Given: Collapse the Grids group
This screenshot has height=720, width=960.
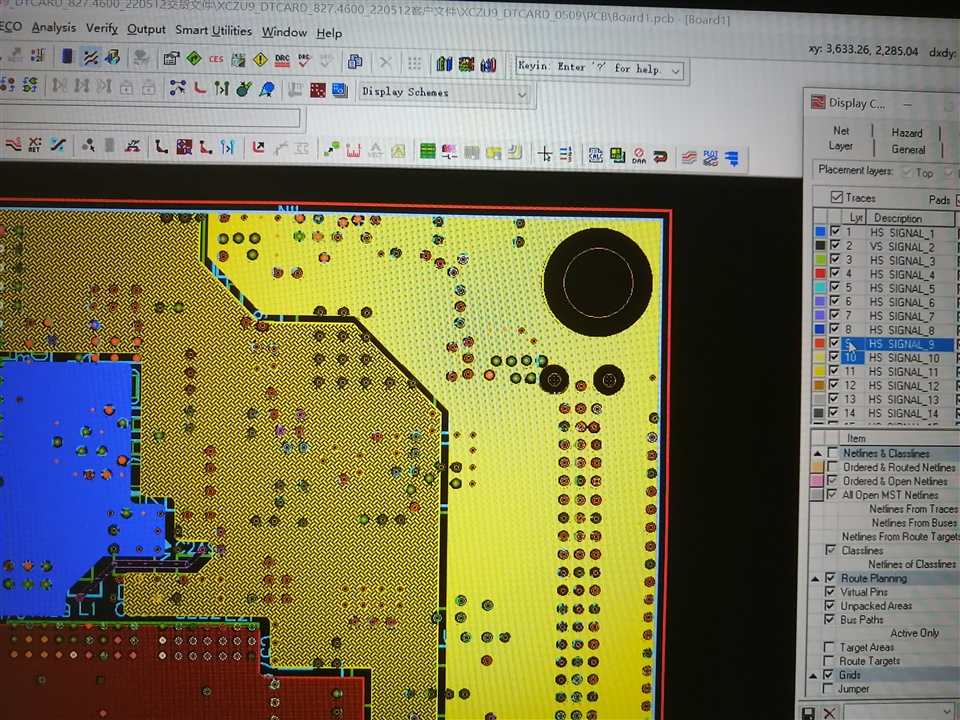Looking at the screenshot, I should click(x=814, y=675).
